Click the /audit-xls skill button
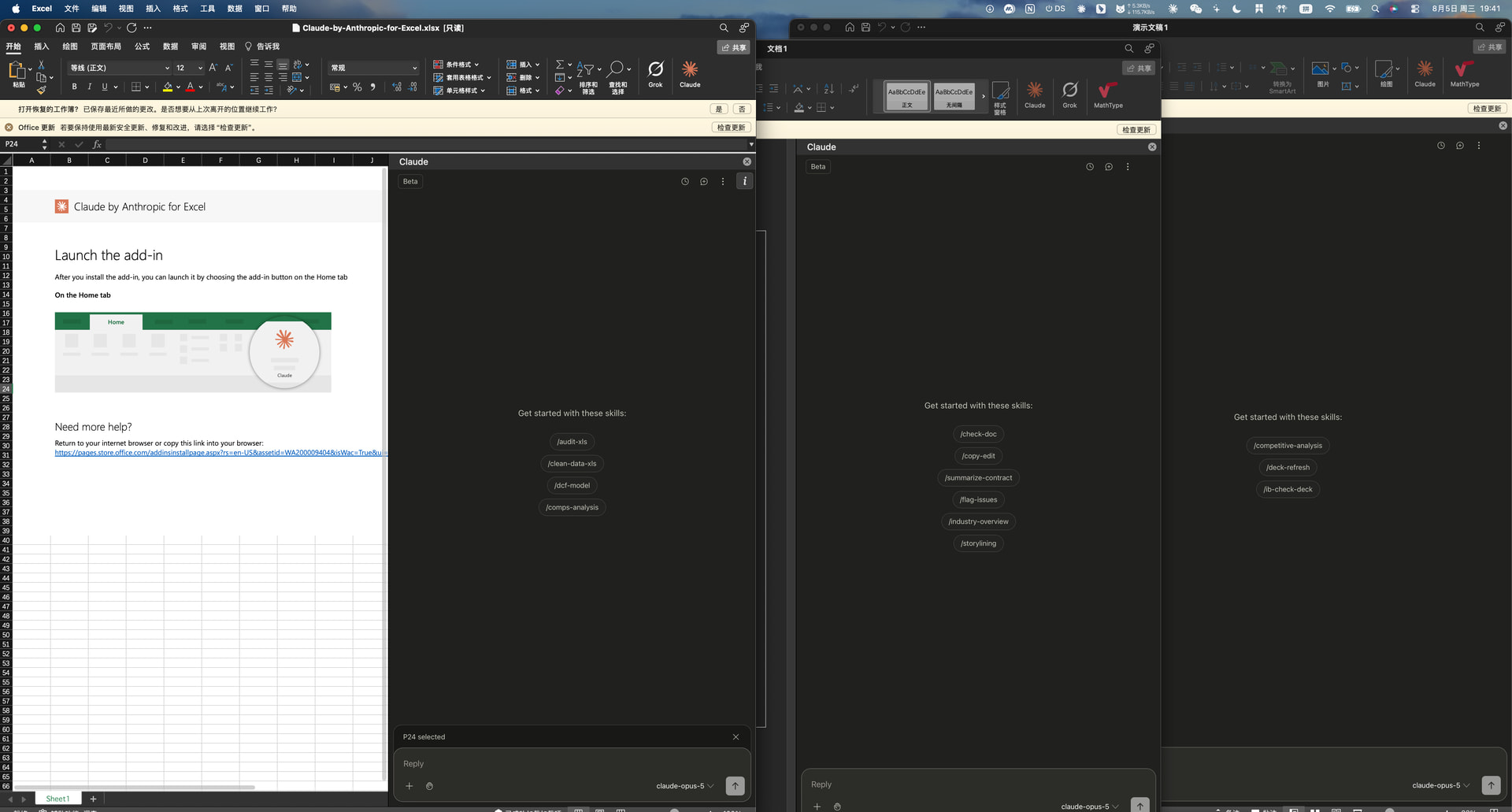 click(x=573, y=442)
